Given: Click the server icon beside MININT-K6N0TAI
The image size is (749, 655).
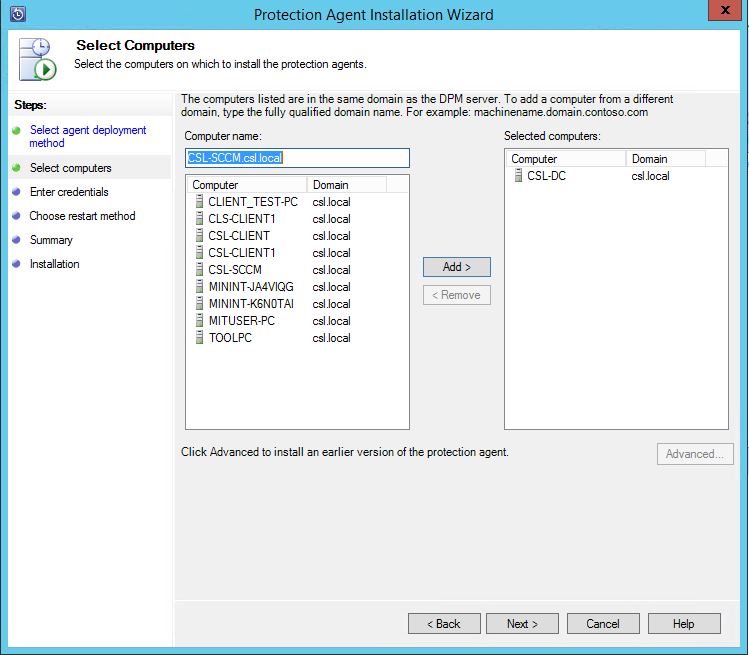Looking at the screenshot, I should (x=200, y=303).
